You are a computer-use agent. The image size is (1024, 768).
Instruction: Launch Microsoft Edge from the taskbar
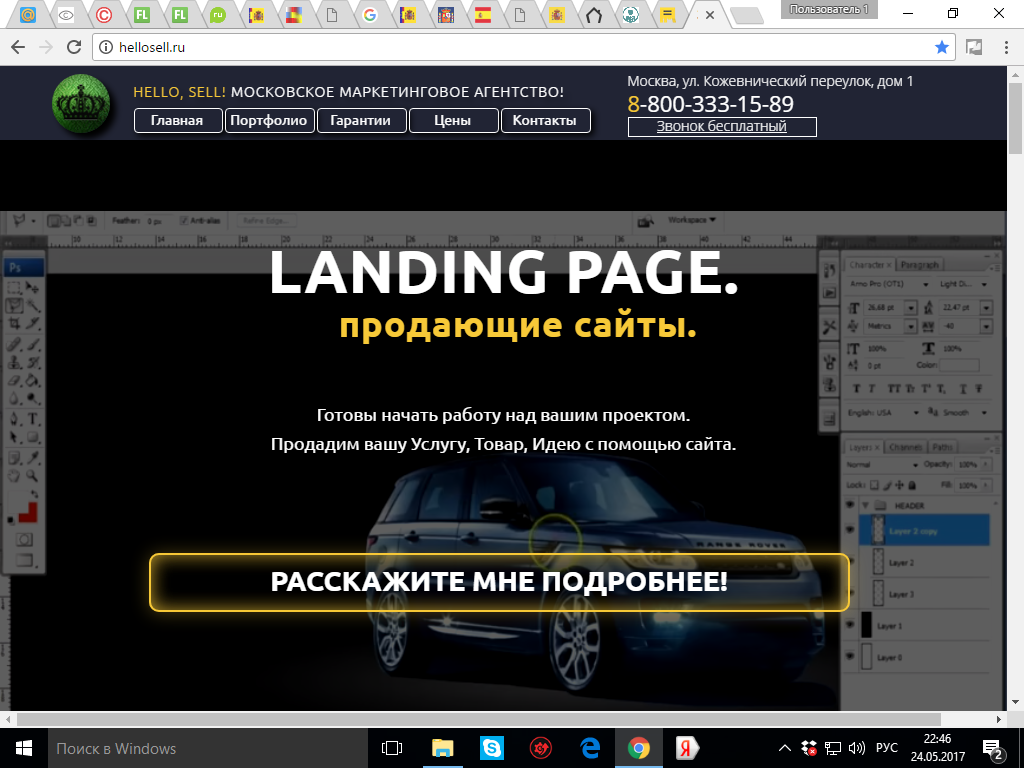(x=590, y=748)
